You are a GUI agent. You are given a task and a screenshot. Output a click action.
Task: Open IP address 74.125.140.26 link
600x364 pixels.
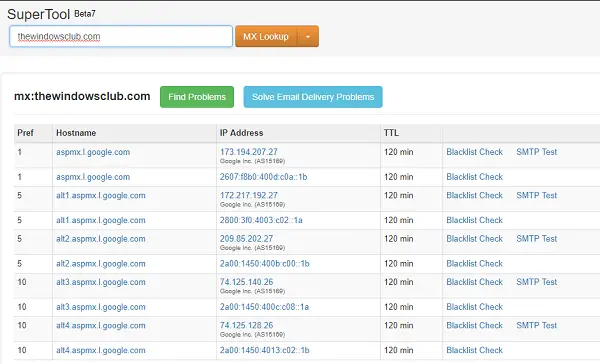(246, 282)
